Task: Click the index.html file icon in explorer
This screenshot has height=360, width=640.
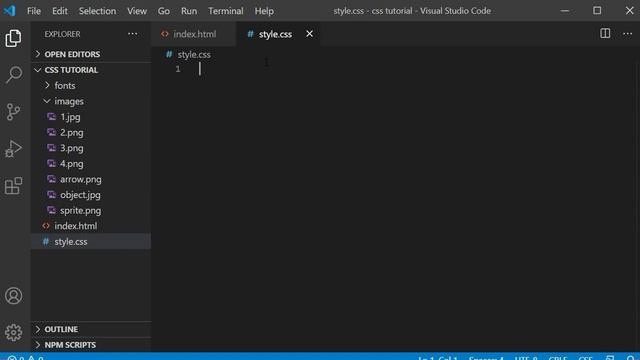Action: tap(46, 226)
